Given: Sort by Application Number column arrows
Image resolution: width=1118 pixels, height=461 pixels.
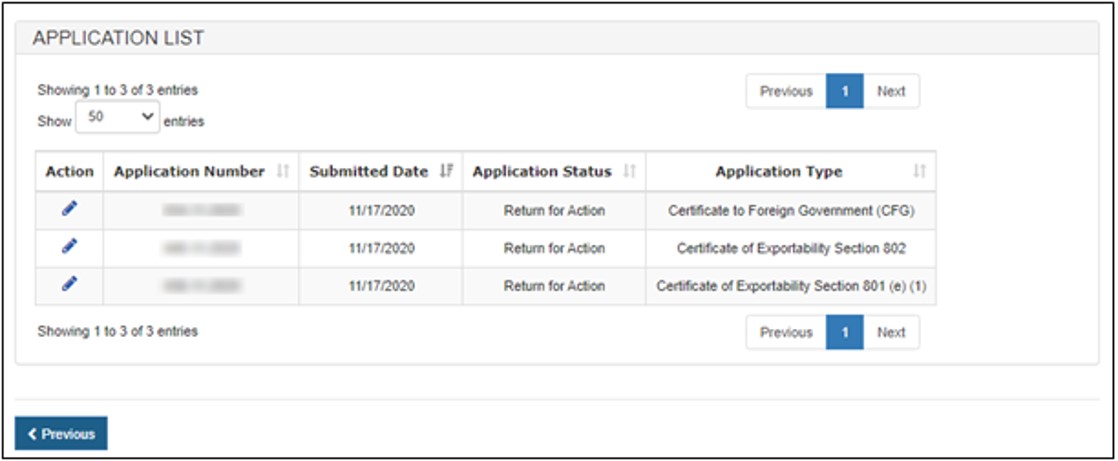Looking at the screenshot, I should [283, 172].
